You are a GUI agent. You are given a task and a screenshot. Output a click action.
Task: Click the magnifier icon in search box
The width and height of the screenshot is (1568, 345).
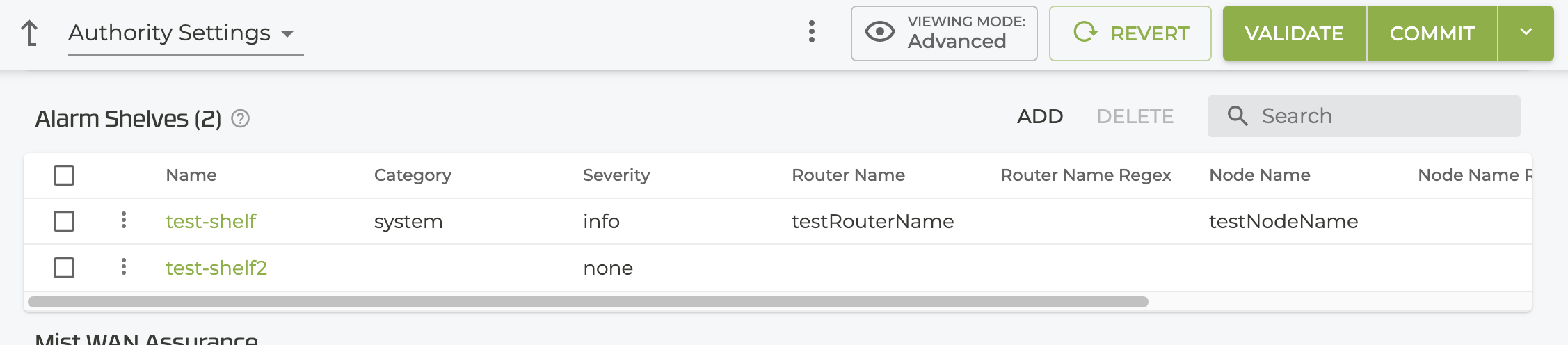pos(1237,116)
